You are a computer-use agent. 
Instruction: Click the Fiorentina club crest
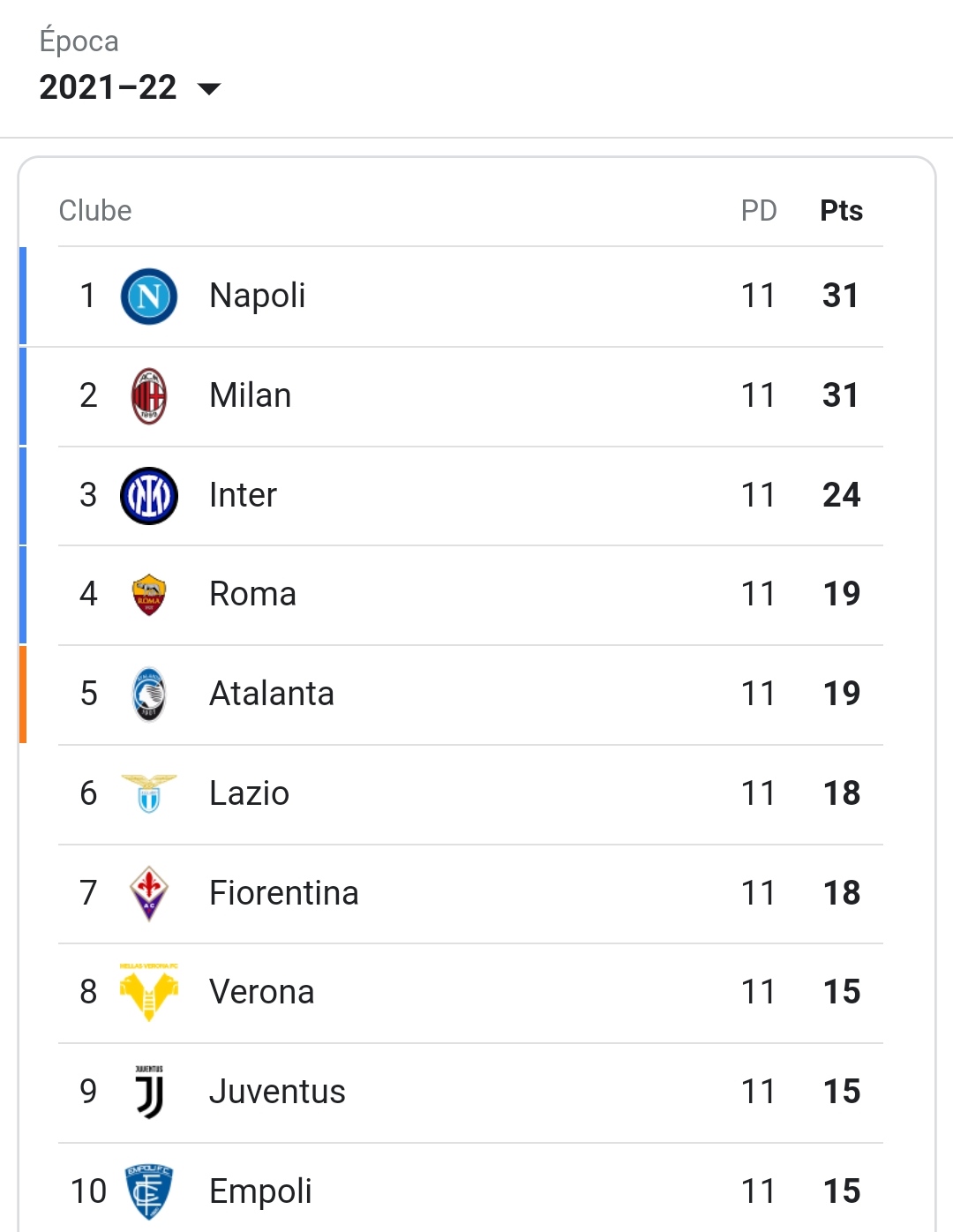149,893
